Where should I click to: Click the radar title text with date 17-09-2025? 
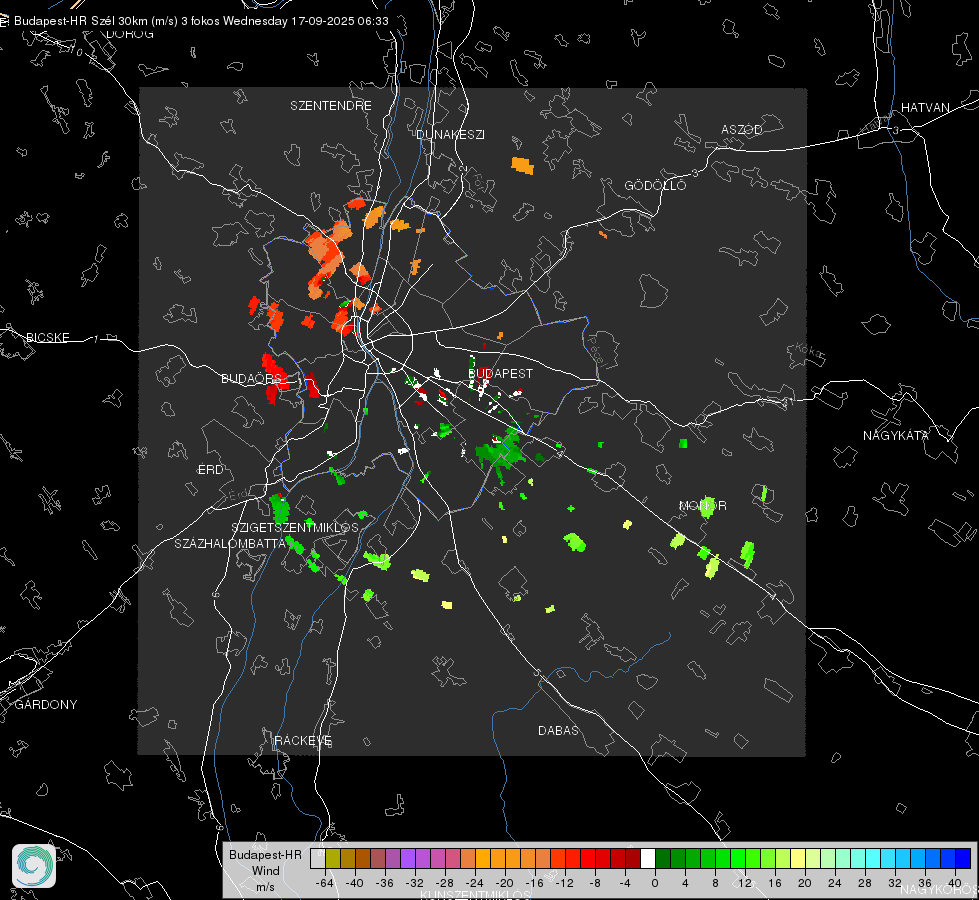(201, 21)
